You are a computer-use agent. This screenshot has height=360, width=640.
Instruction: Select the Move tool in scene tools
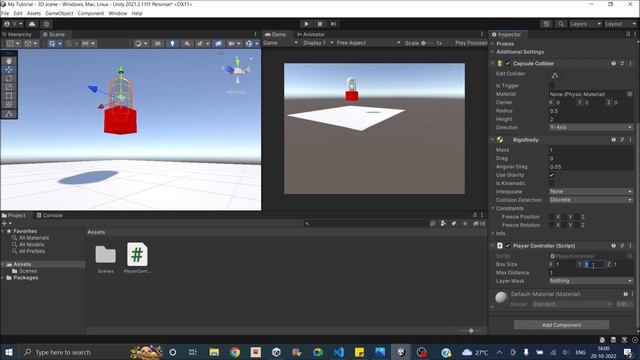pyautogui.click(x=9, y=69)
